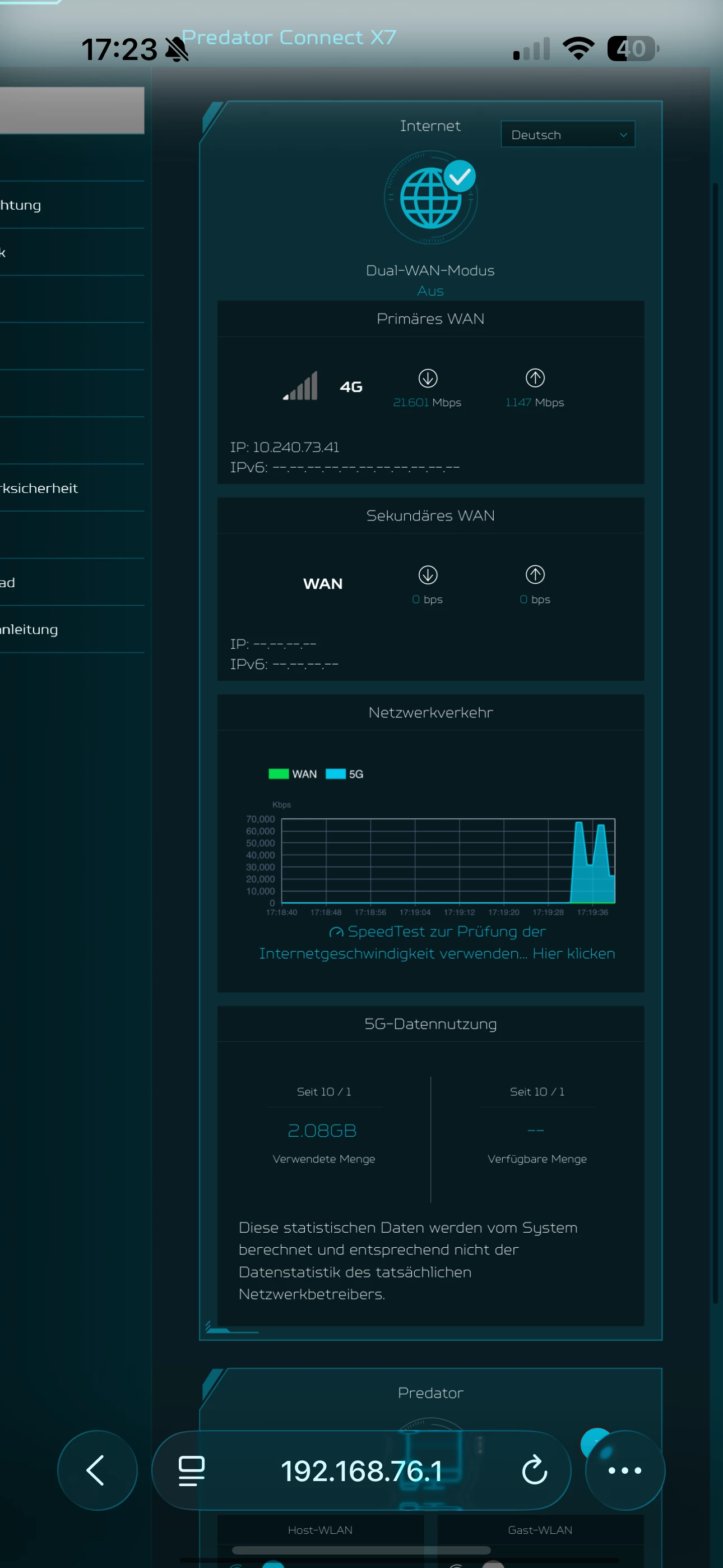Tap the Sekundäres WAN heading
This screenshot has height=1568, width=723.
tap(430, 515)
